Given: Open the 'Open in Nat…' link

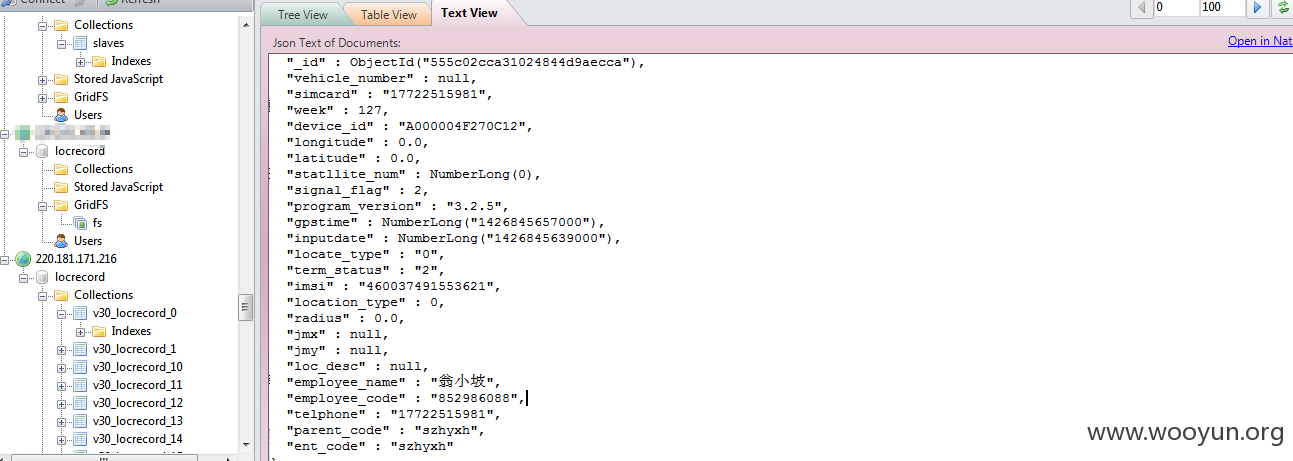Looking at the screenshot, I should [1260, 41].
